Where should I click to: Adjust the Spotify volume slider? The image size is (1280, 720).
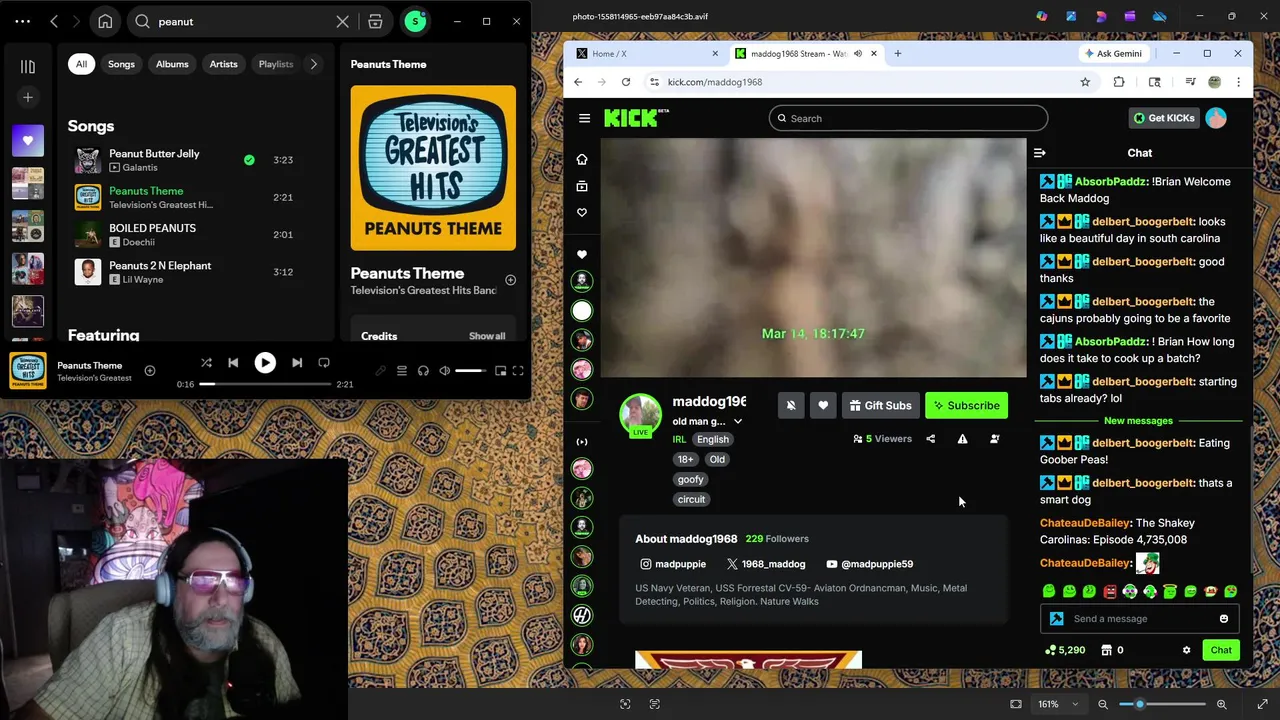click(470, 371)
